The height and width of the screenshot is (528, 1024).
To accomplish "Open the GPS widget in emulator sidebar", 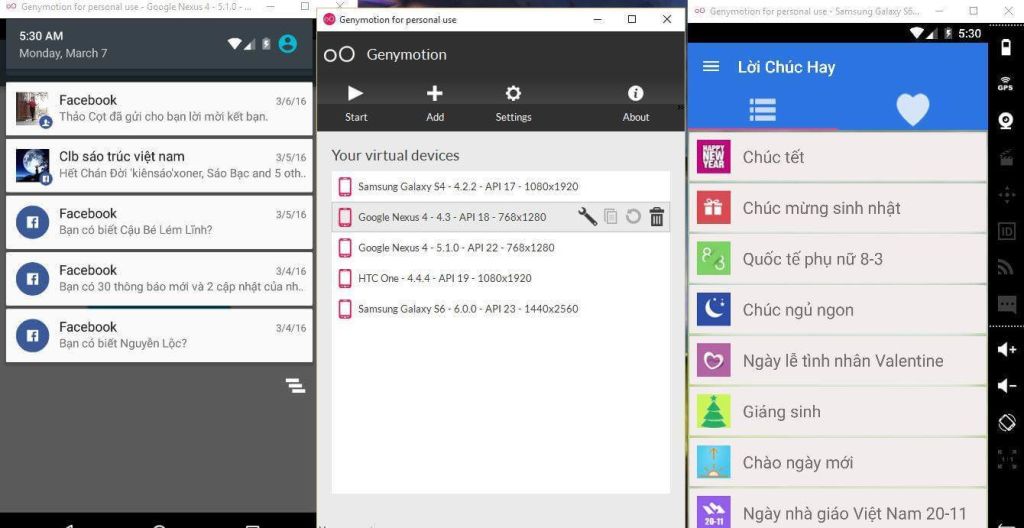I will point(1005,84).
